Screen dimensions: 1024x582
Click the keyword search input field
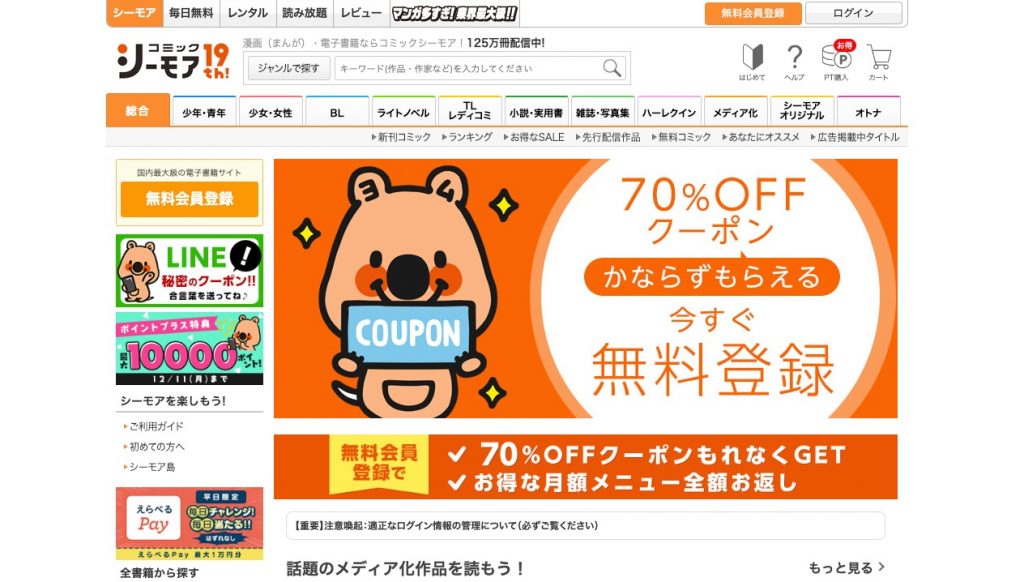pos(468,68)
